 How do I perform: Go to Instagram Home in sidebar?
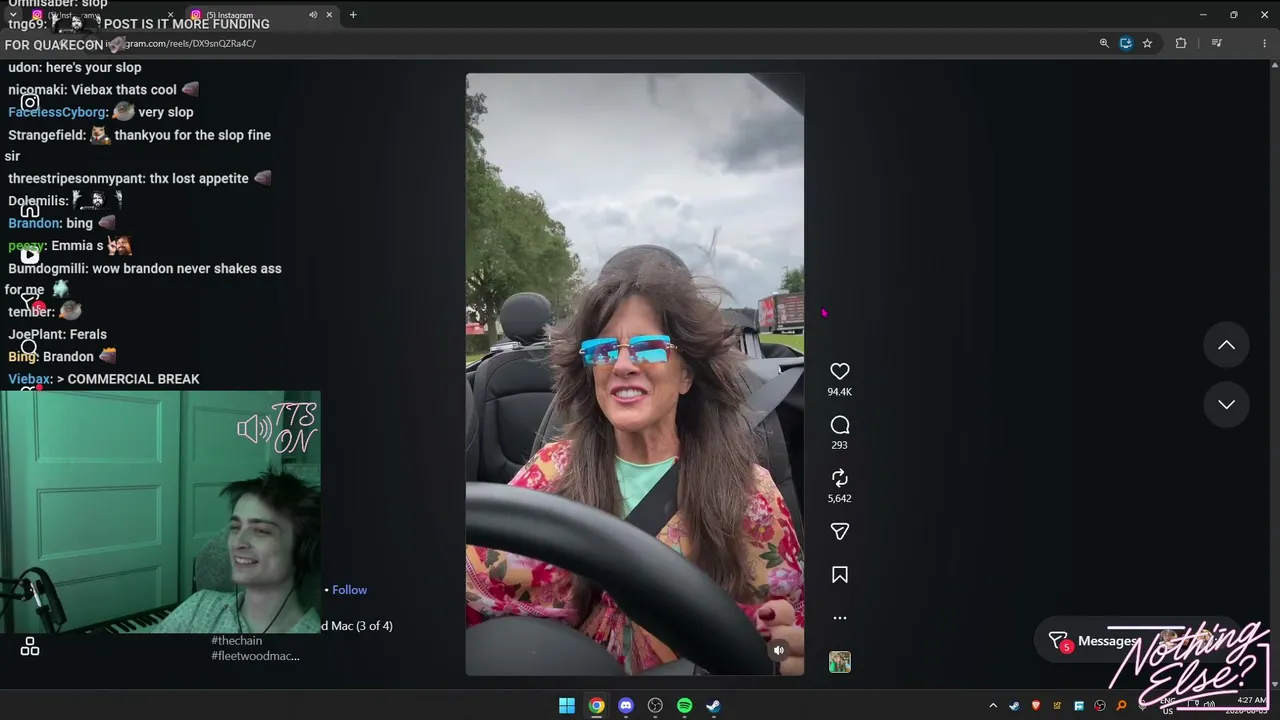pos(30,209)
